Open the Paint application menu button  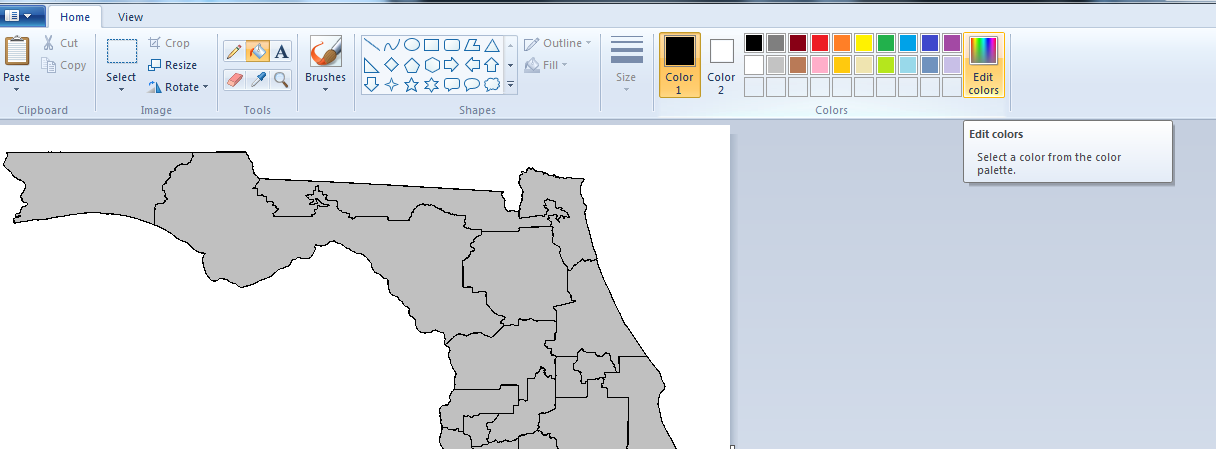point(22,15)
